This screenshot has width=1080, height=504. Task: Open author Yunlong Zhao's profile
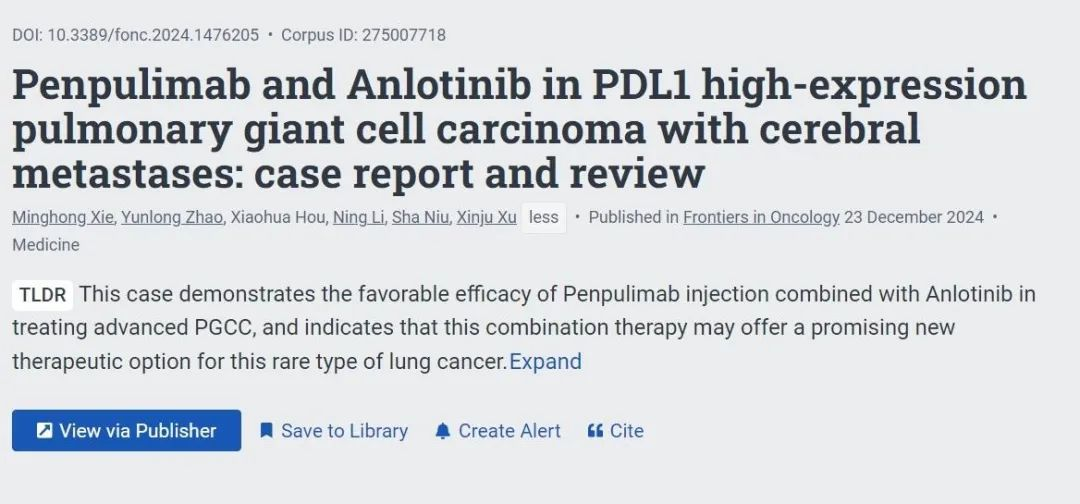172,217
